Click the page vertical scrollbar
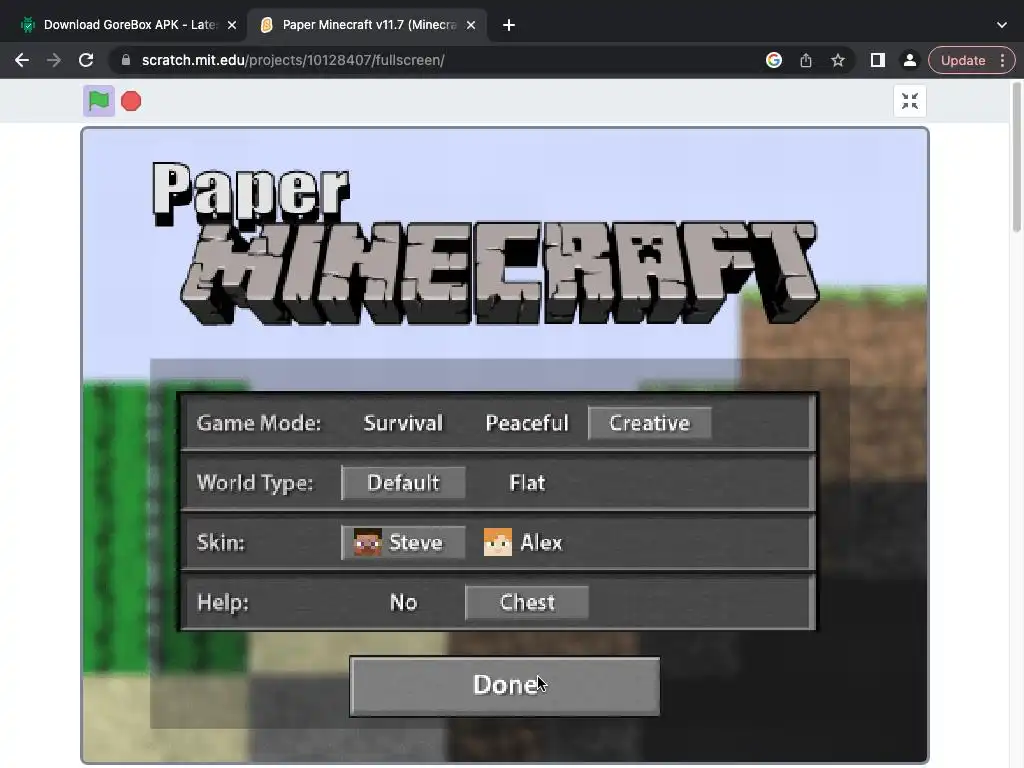Image resolution: width=1024 pixels, height=768 pixels. 1017,157
